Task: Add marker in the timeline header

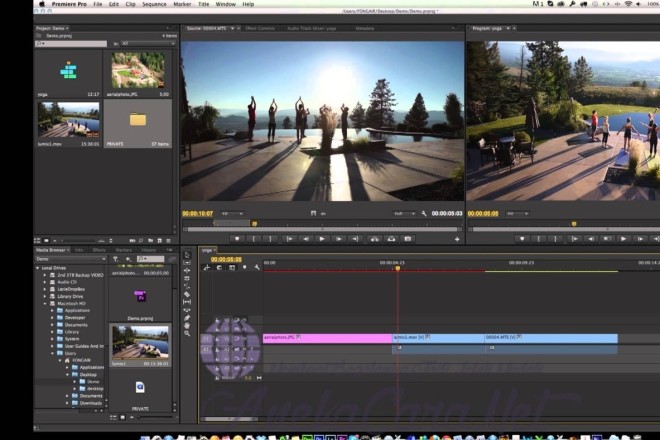Action: 245,268
